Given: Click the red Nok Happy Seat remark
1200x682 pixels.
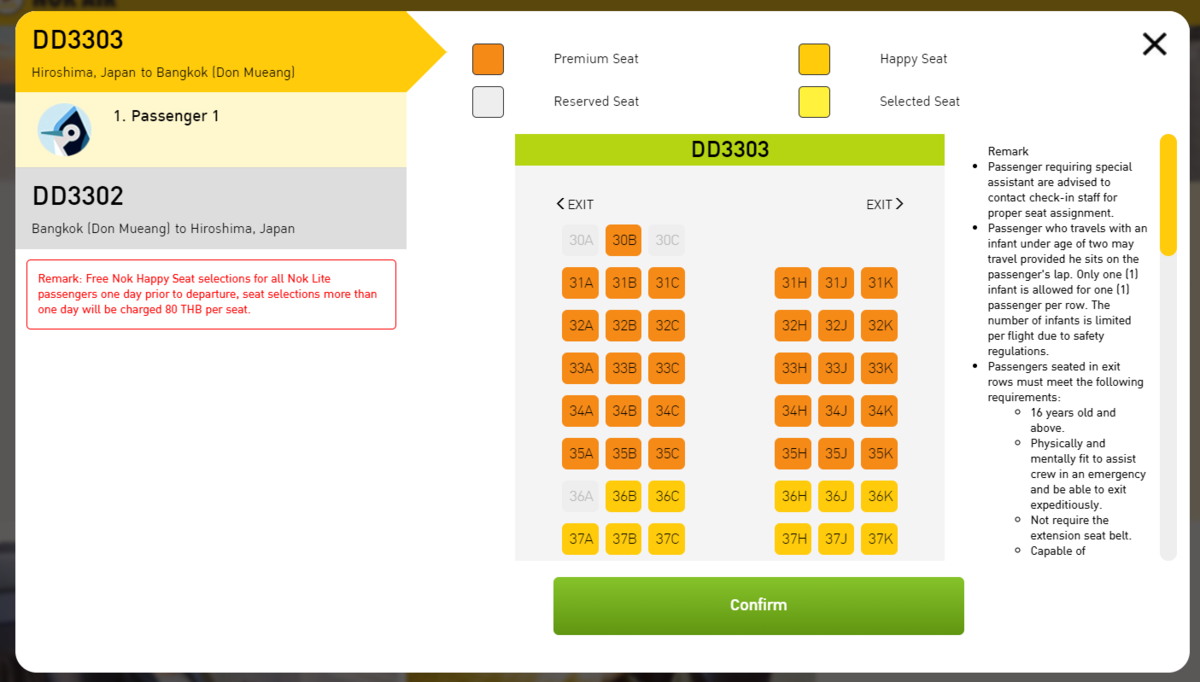Looking at the screenshot, I should [211, 294].
